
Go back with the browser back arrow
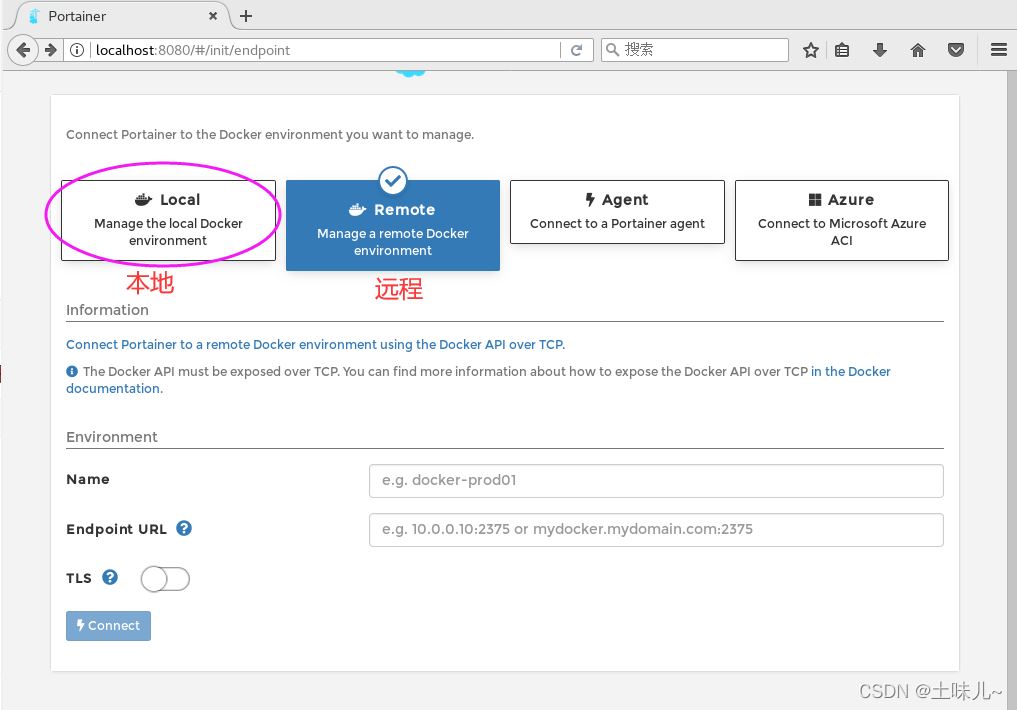[x=23, y=50]
